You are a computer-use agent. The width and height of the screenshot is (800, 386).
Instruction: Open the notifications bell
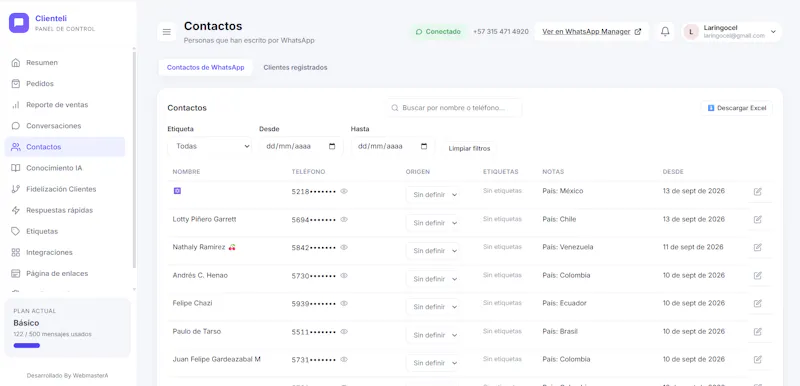[x=665, y=32]
